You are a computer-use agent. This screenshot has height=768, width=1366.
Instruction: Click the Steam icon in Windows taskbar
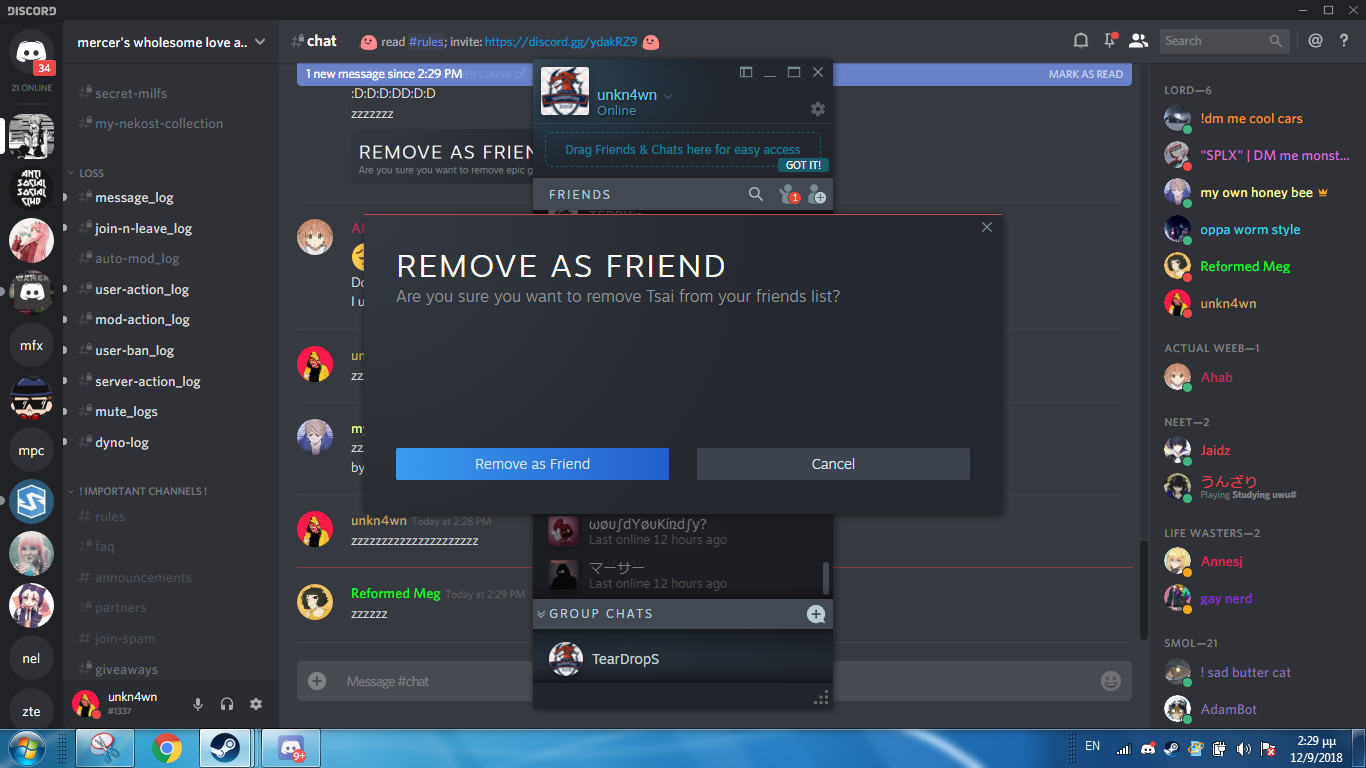pyautogui.click(x=224, y=748)
